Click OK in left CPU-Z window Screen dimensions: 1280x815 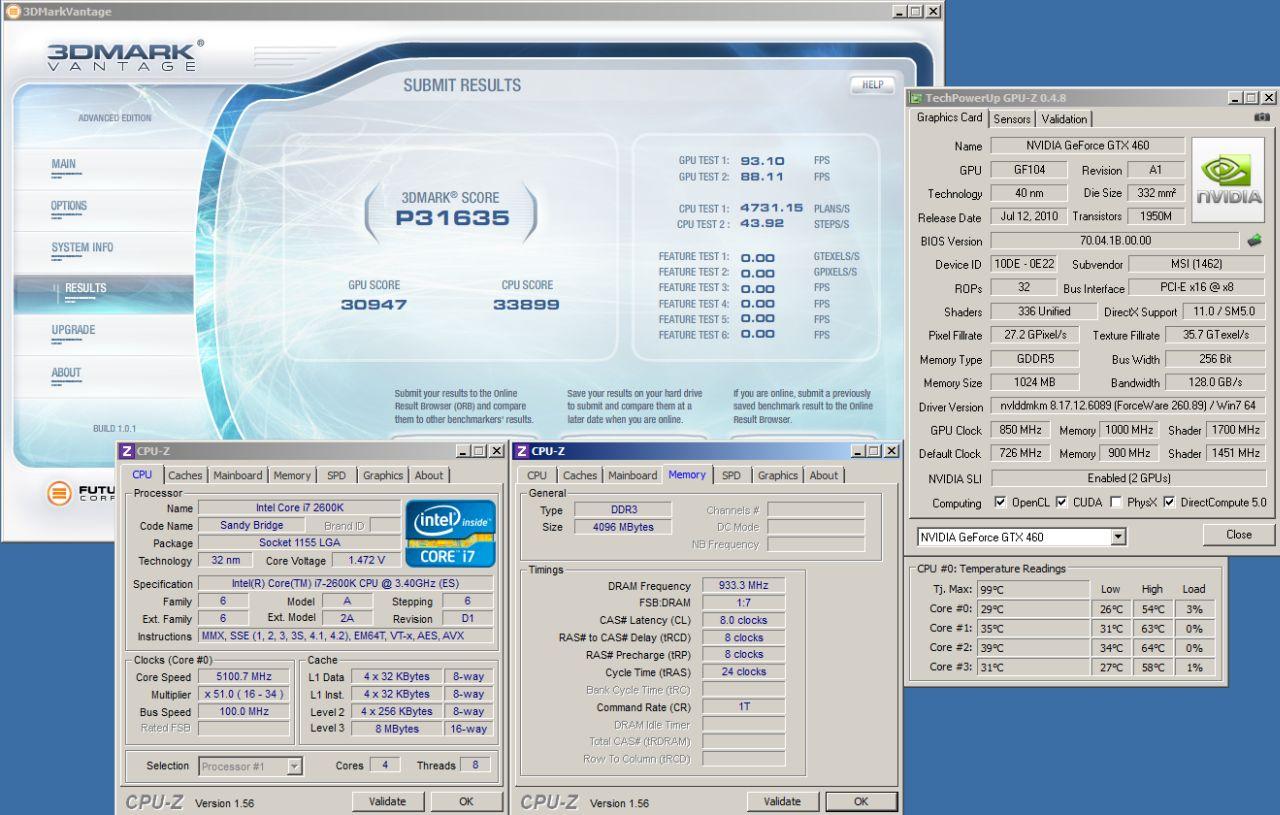pyautogui.click(x=466, y=801)
